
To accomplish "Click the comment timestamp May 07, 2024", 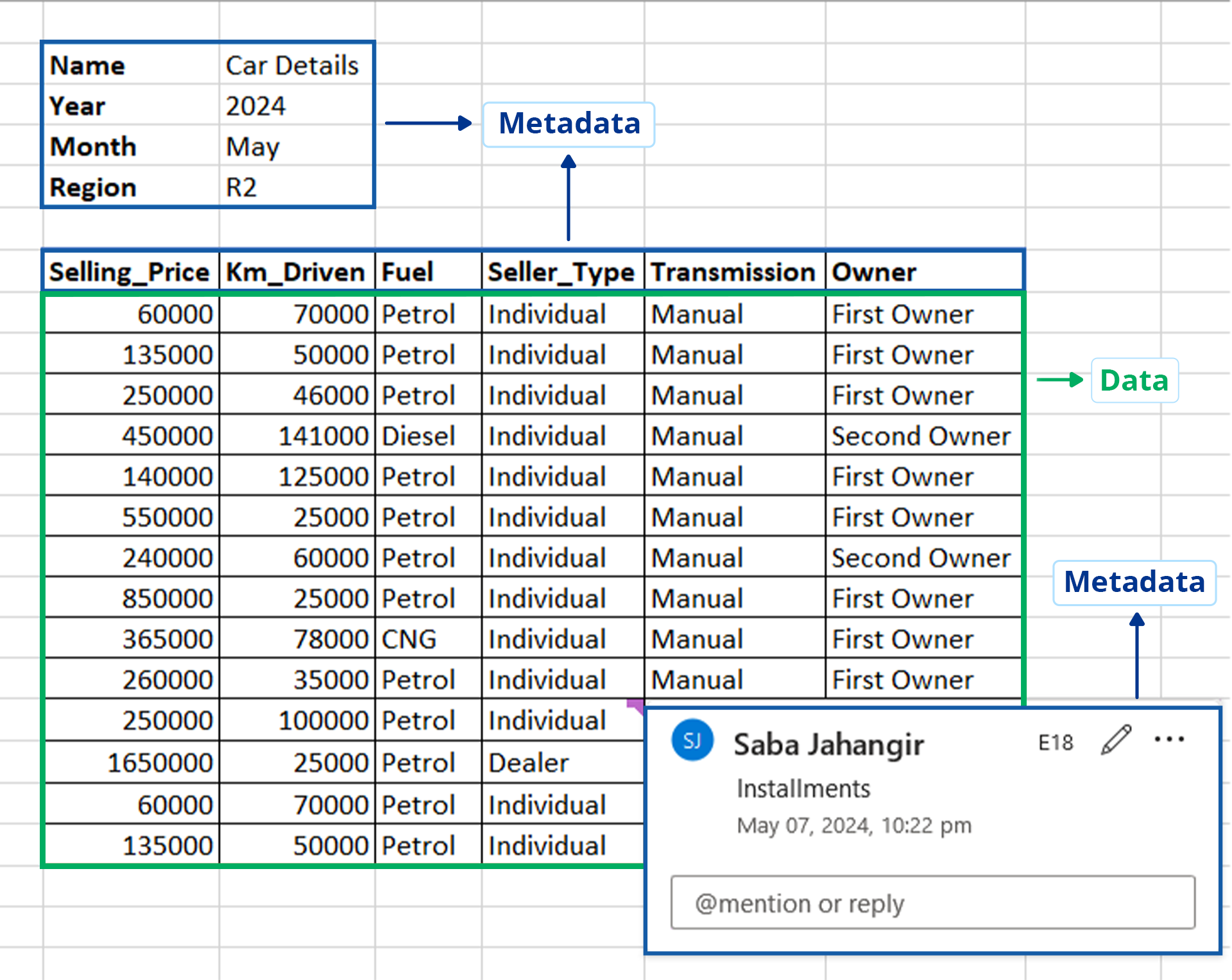I will pyautogui.click(x=855, y=825).
